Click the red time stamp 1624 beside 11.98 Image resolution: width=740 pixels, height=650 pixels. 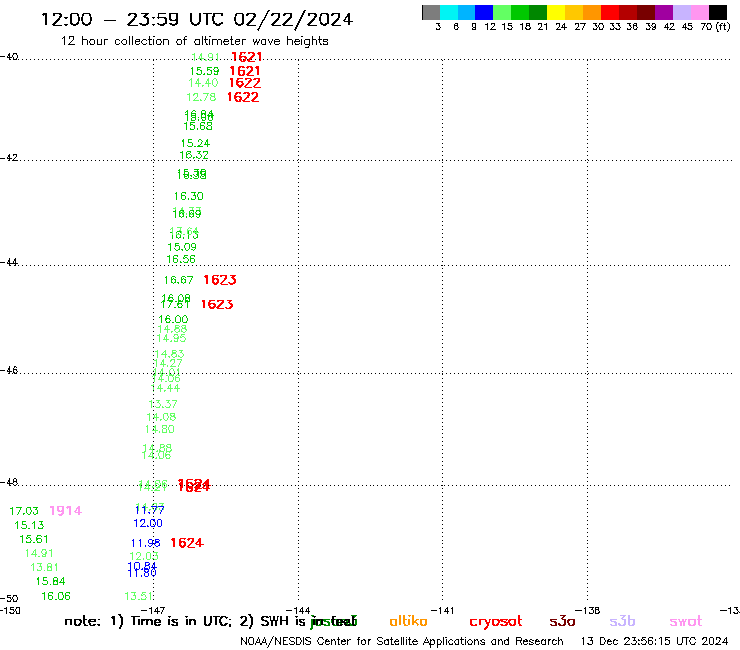(187, 543)
